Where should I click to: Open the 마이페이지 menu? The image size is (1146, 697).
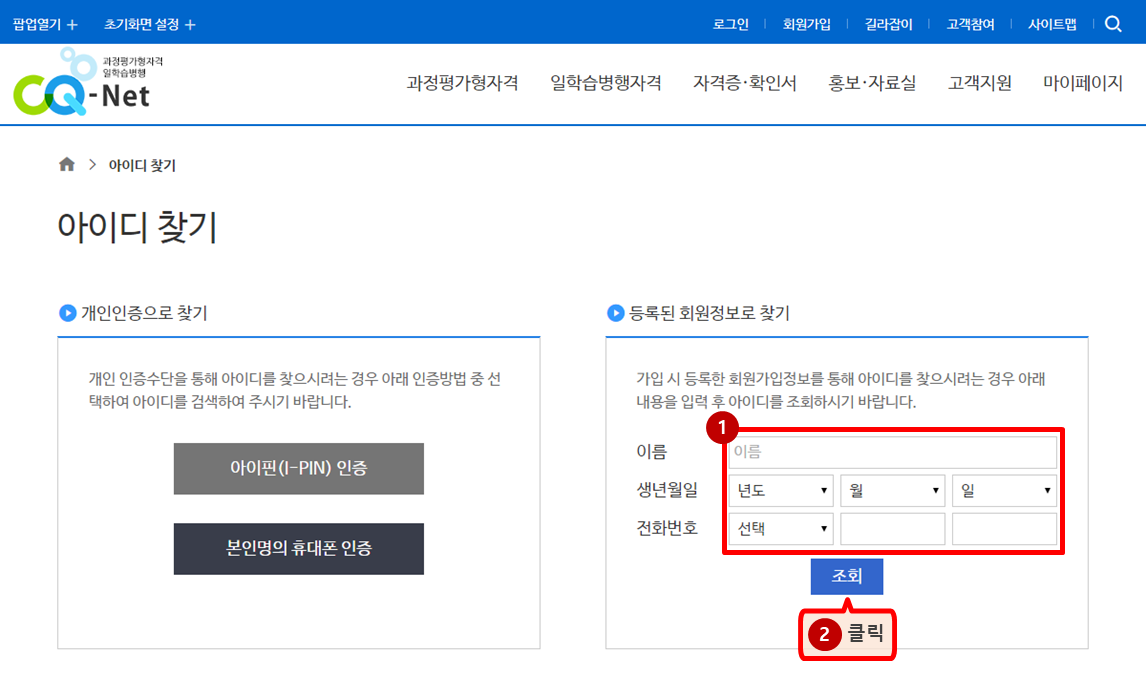click(1082, 83)
